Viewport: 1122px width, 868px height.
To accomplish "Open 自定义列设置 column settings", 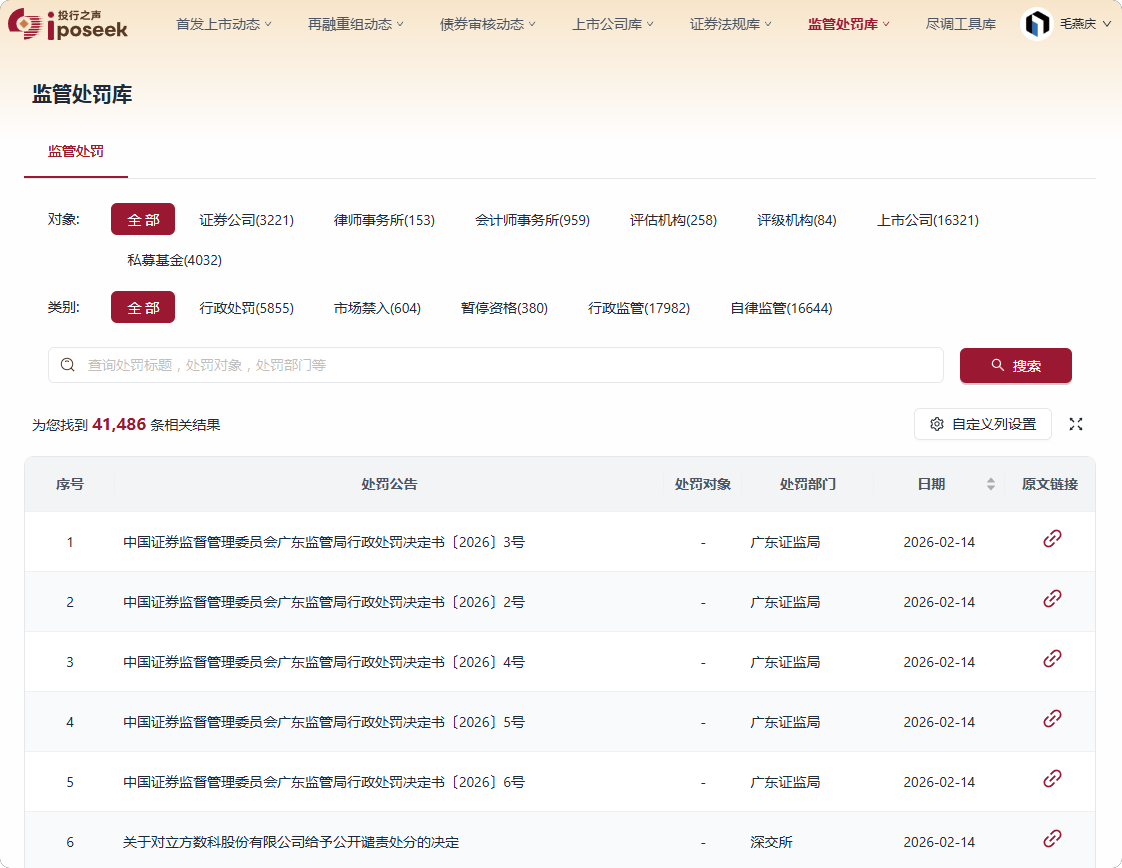I will [x=982, y=424].
